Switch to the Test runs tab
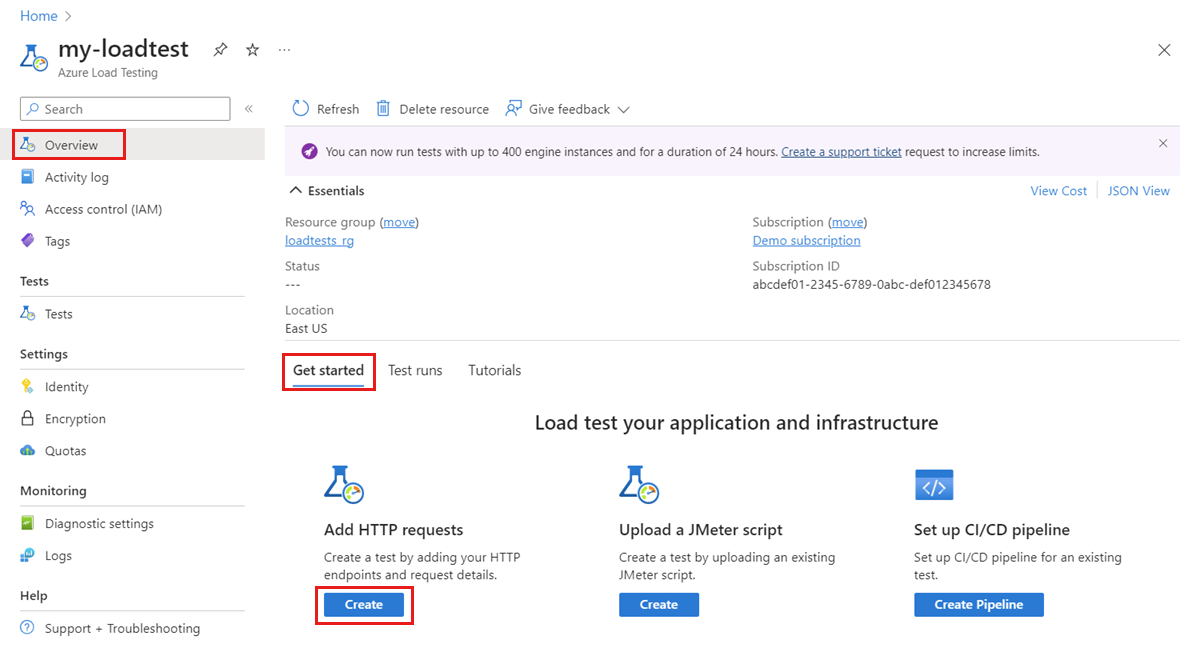Screen dimensions: 1200x668 coord(415,370)
